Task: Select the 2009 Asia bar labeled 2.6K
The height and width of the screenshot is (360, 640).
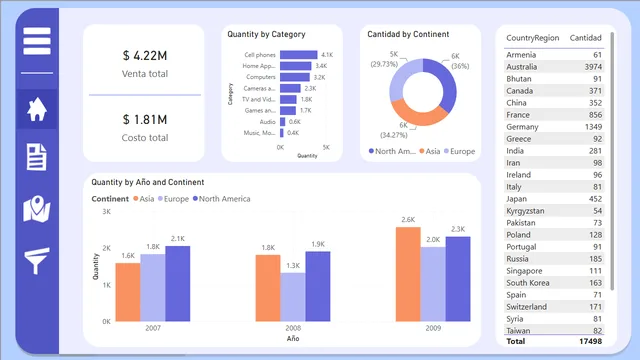Action: [x=408, y=274]
